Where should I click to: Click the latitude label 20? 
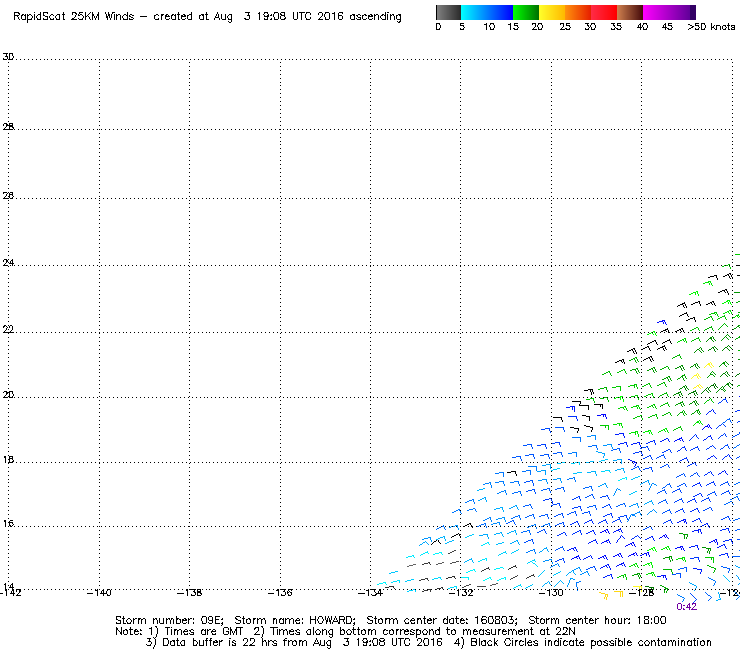[x=8, y=394]
